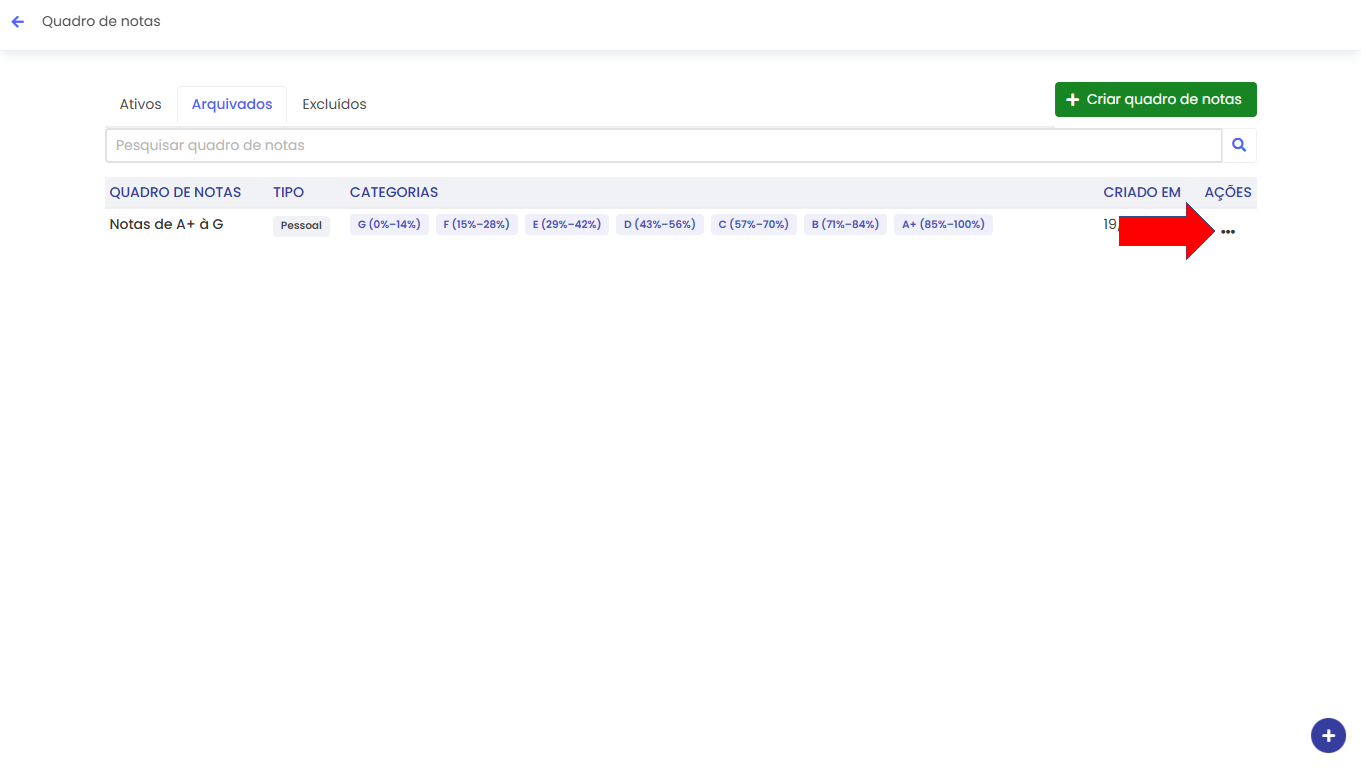Click the E (29%-42%) category tag
This screenshot has height=768, width=1366.
(566, 224)
